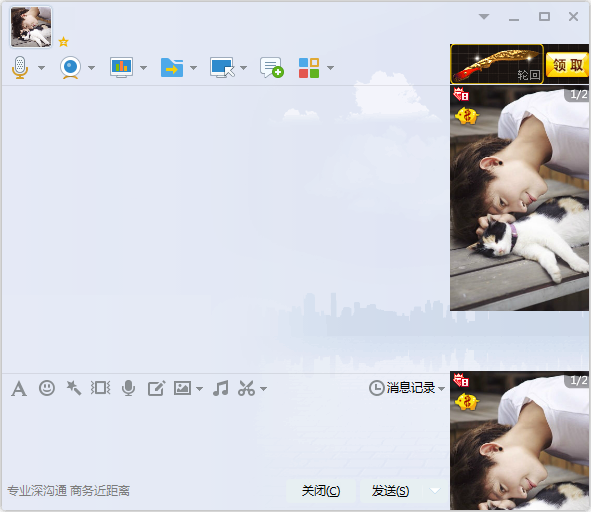Open presentation screen share icon
Screen dimensions: 591x512
121,67
